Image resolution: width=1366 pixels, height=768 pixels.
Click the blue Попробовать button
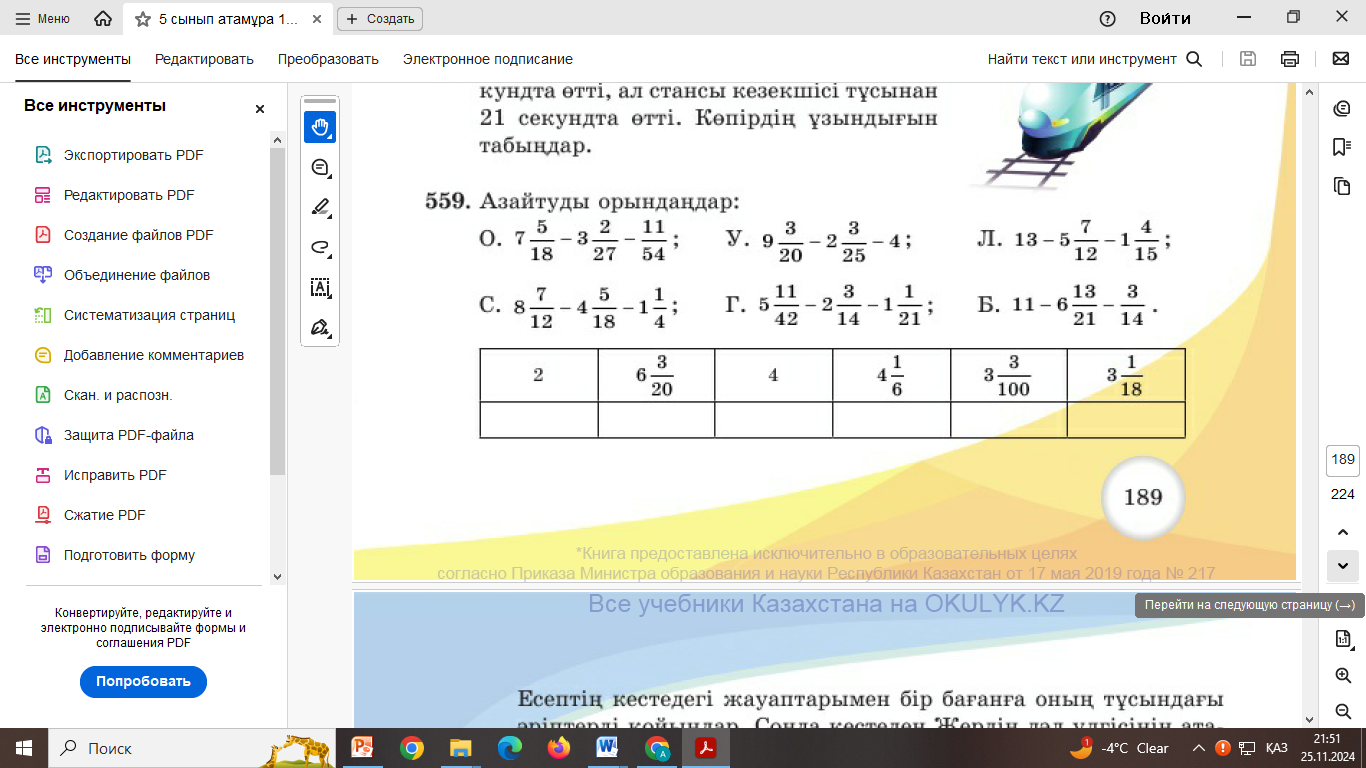coord(143,681)
